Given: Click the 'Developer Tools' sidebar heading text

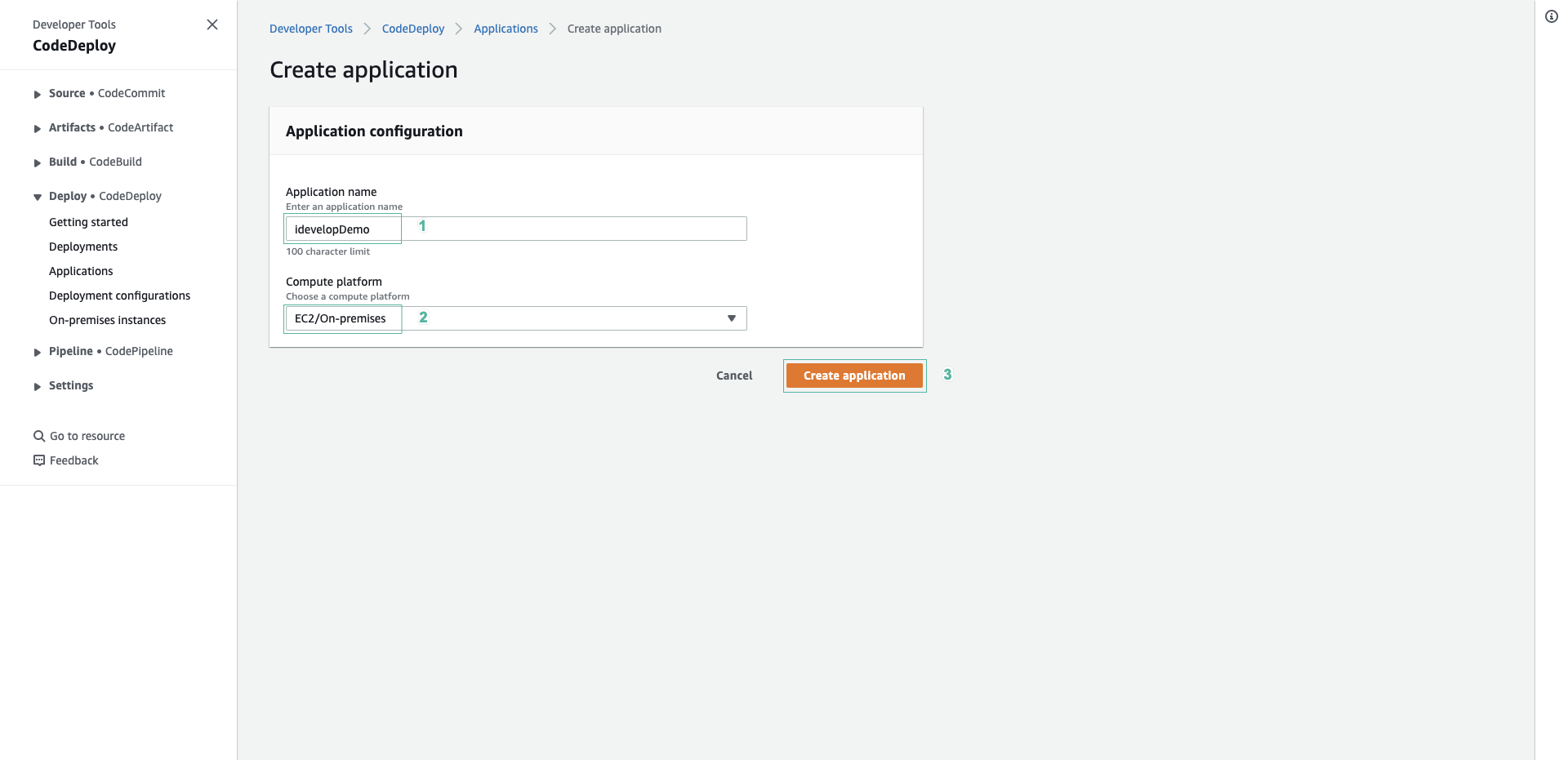Looking at the screenshot, I should [74, 24].
